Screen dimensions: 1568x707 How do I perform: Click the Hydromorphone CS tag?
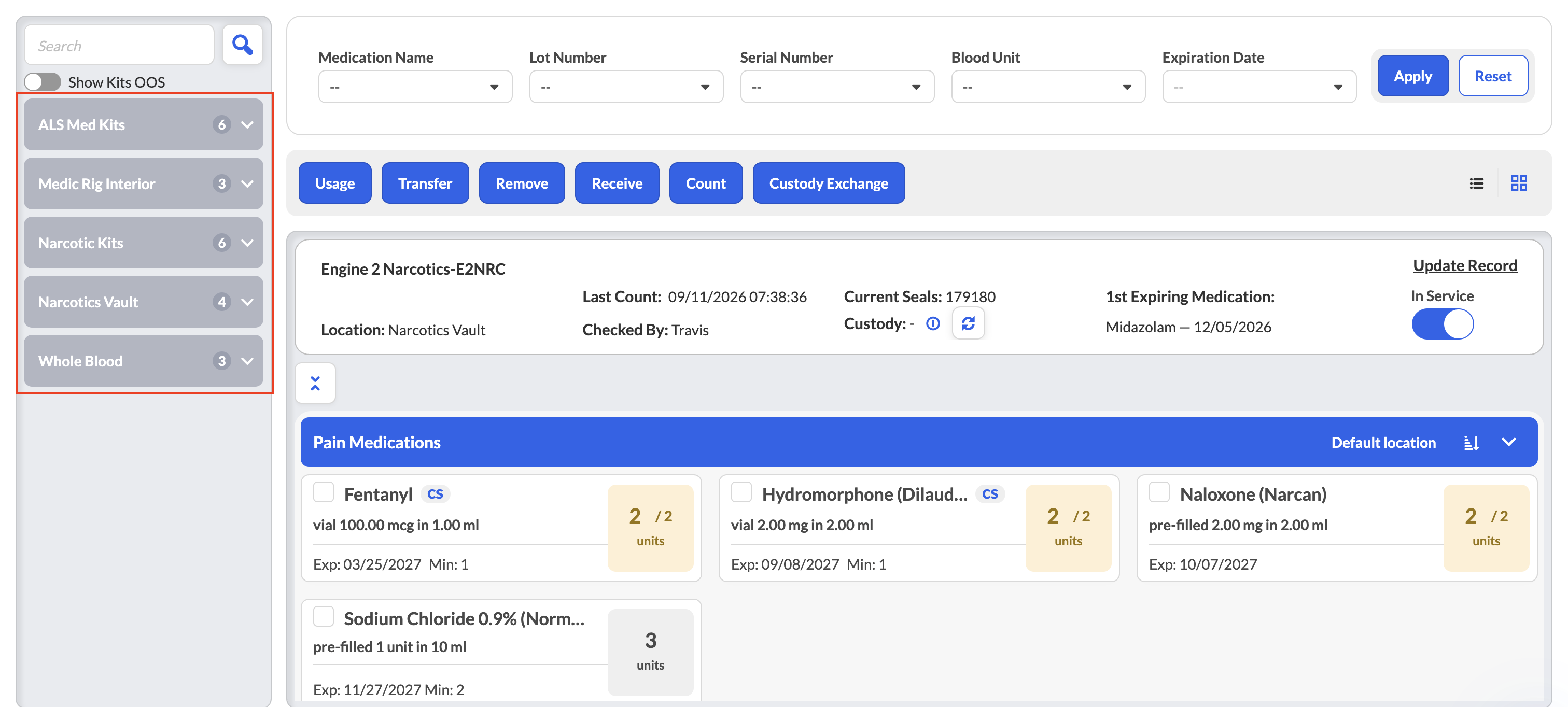point(990,494)
